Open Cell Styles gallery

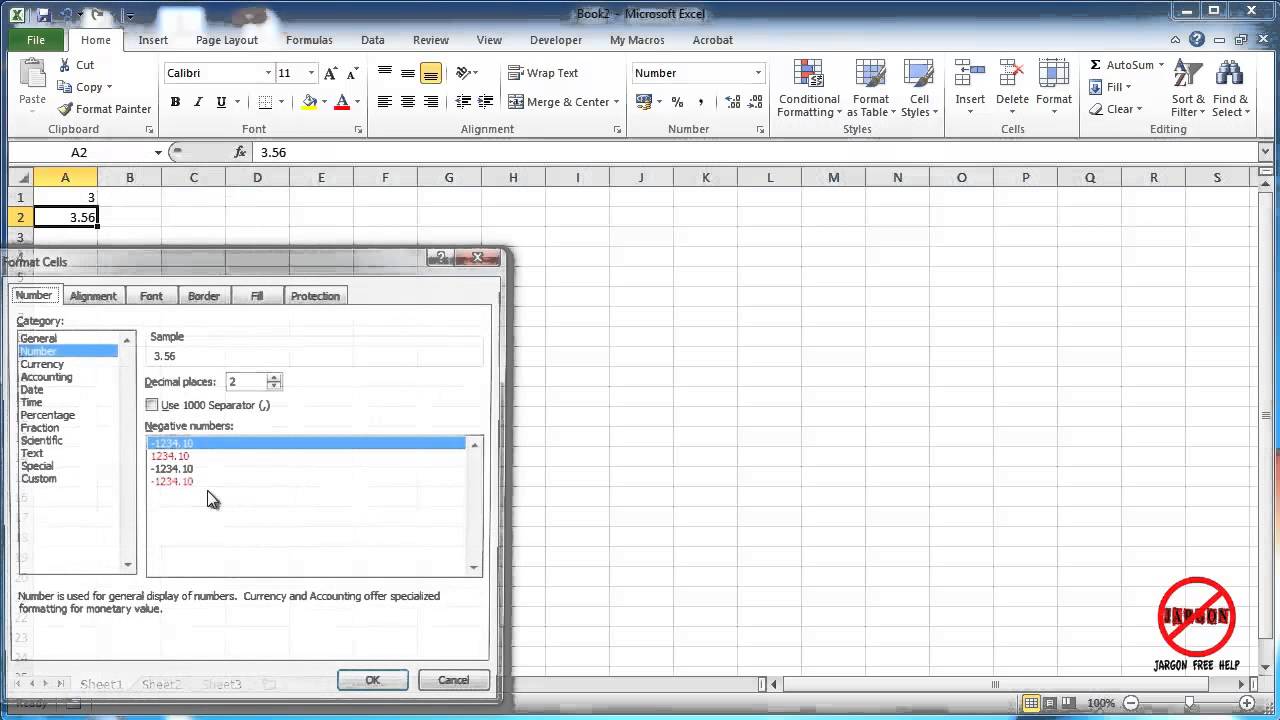pos(919,88)
